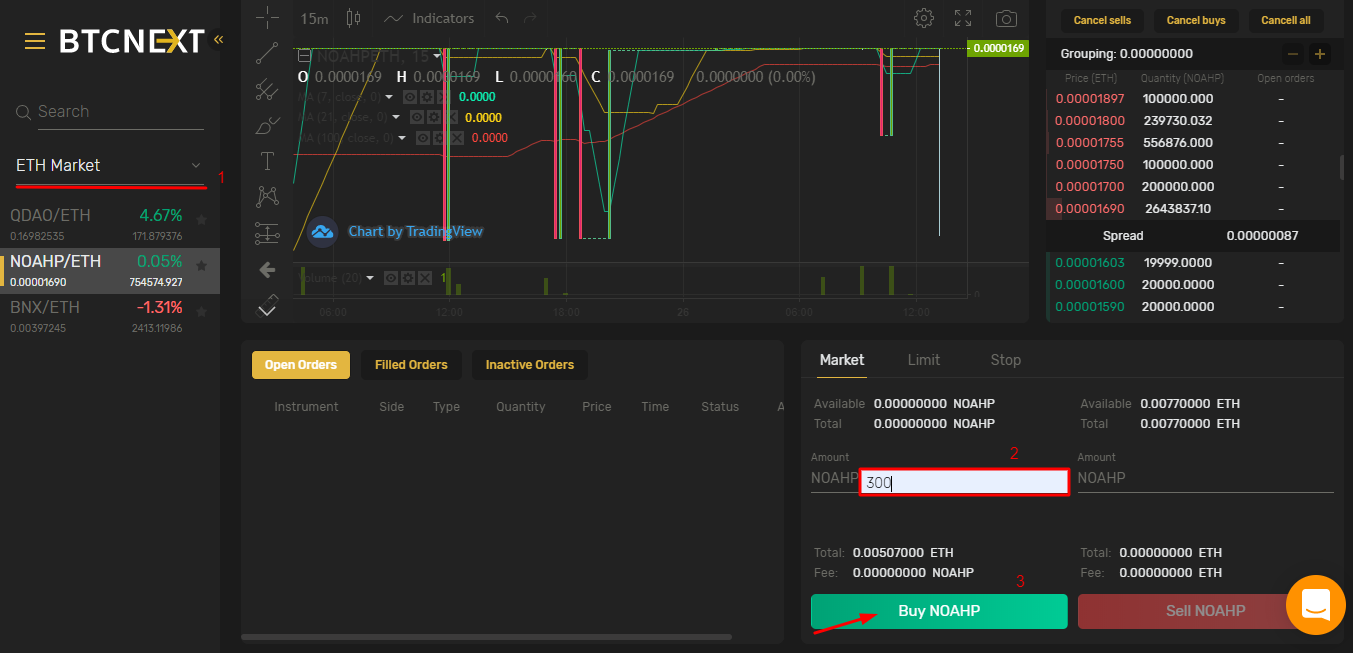
Task: Click the buy Amount field containing 300
Action: (x=964, y=482)
